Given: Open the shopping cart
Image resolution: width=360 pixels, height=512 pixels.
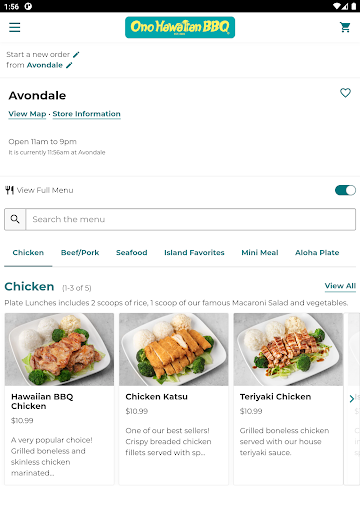Looking at the screenshot, I should pyautogui.click(x=345, y=27).
